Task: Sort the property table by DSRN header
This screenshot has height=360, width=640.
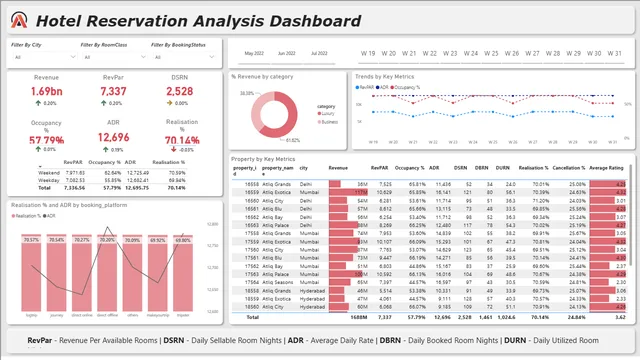Action: (460, 168)
